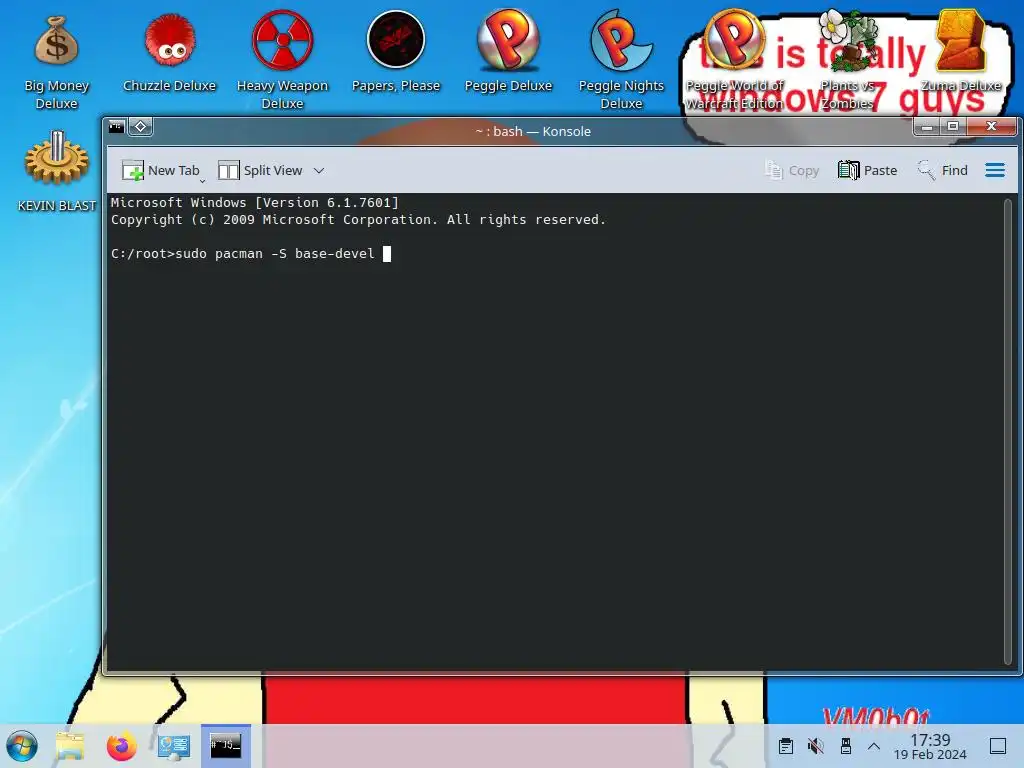Select the Konsole taskbar entry
This screenshot has height=768, width=1024.
click(x=225, y=746)
